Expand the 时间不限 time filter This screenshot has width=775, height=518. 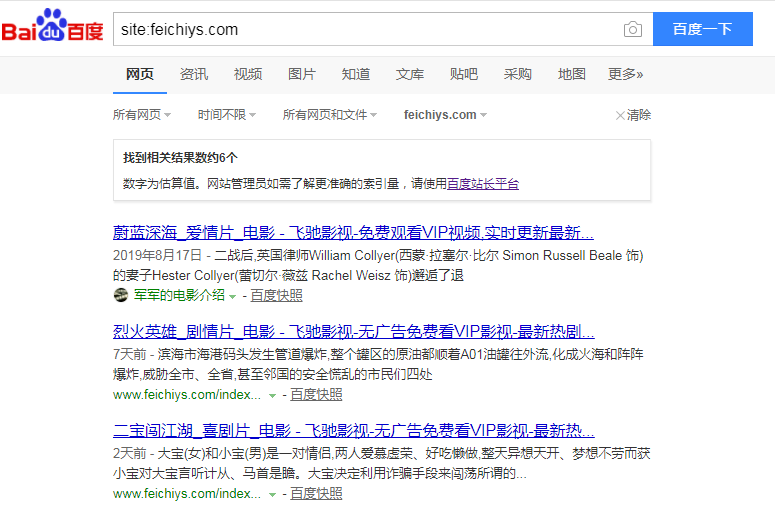pos(227,115)
